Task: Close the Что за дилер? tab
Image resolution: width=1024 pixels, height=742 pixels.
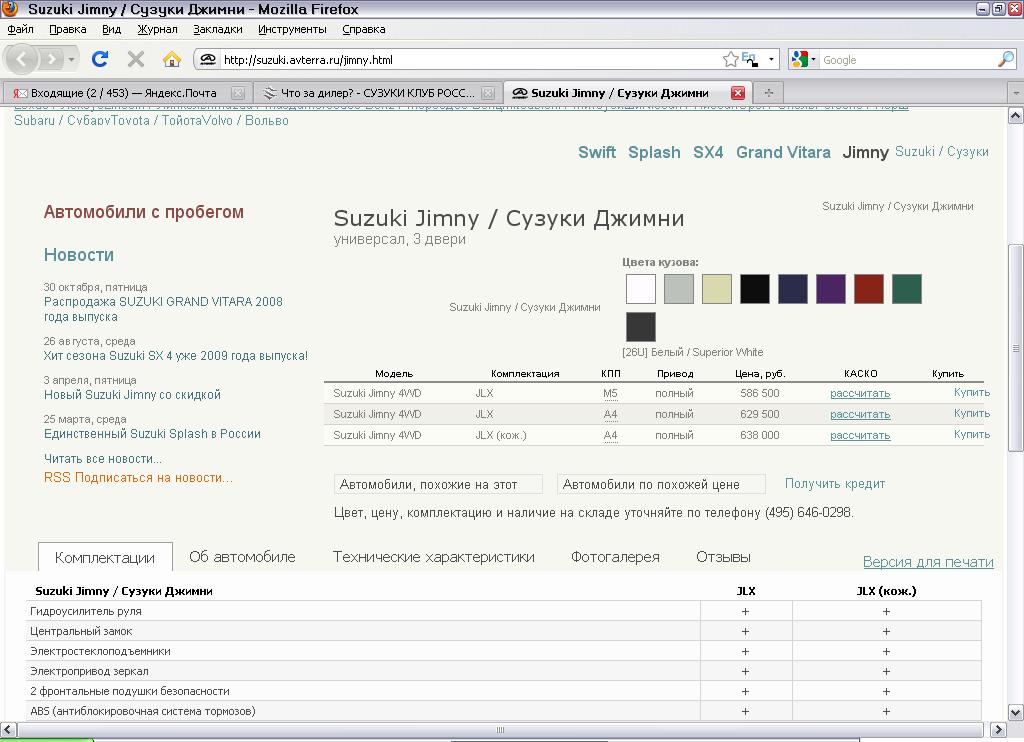Action: (488, 93)
